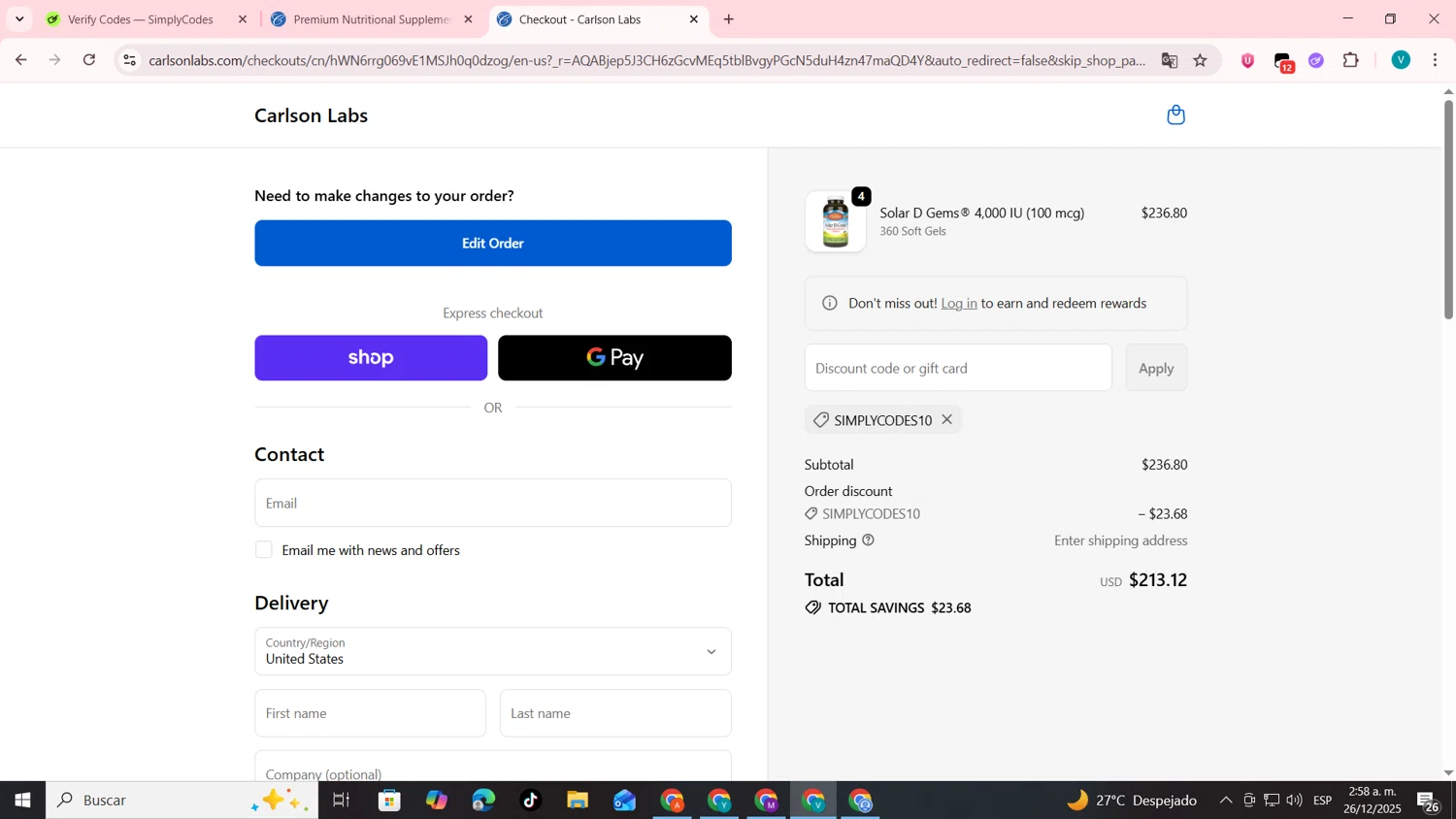Open the browser Extensions puzzle icon
The image size is (1456, 819).
pos(1350,60)
